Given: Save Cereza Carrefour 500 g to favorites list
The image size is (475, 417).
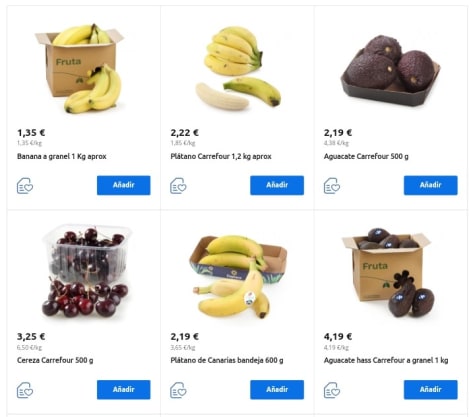Looking at the screenshot, I should coord(25,390).
